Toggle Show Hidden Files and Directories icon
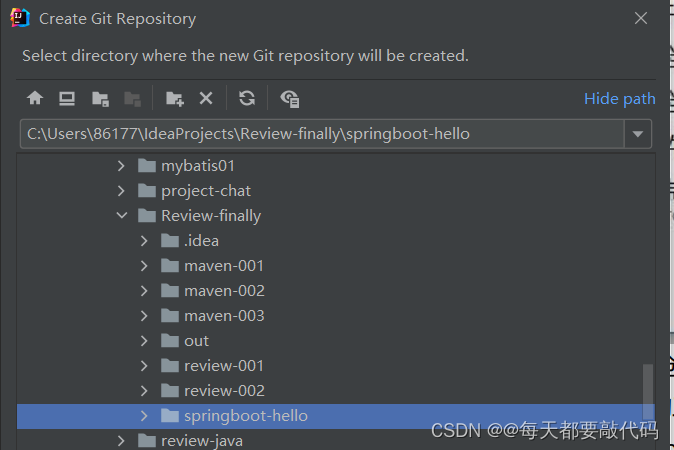This screenshot has width=674, height=450. [290, 99]
